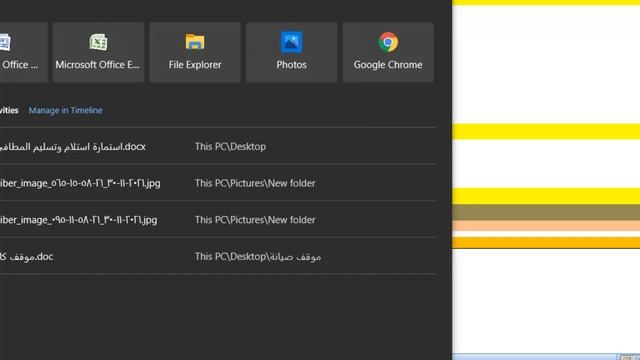Open the recent .docx file on Desktop
The width and height of the screenshot is (640, 360).
[72, 147]
